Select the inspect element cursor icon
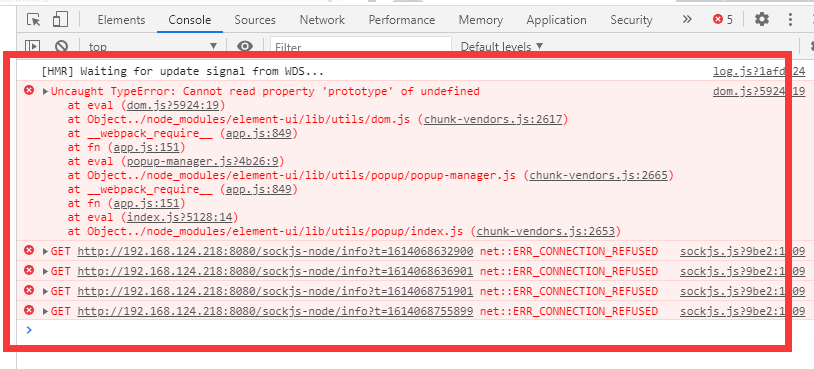This screenshot has height=369, width=814. [34, 20]
